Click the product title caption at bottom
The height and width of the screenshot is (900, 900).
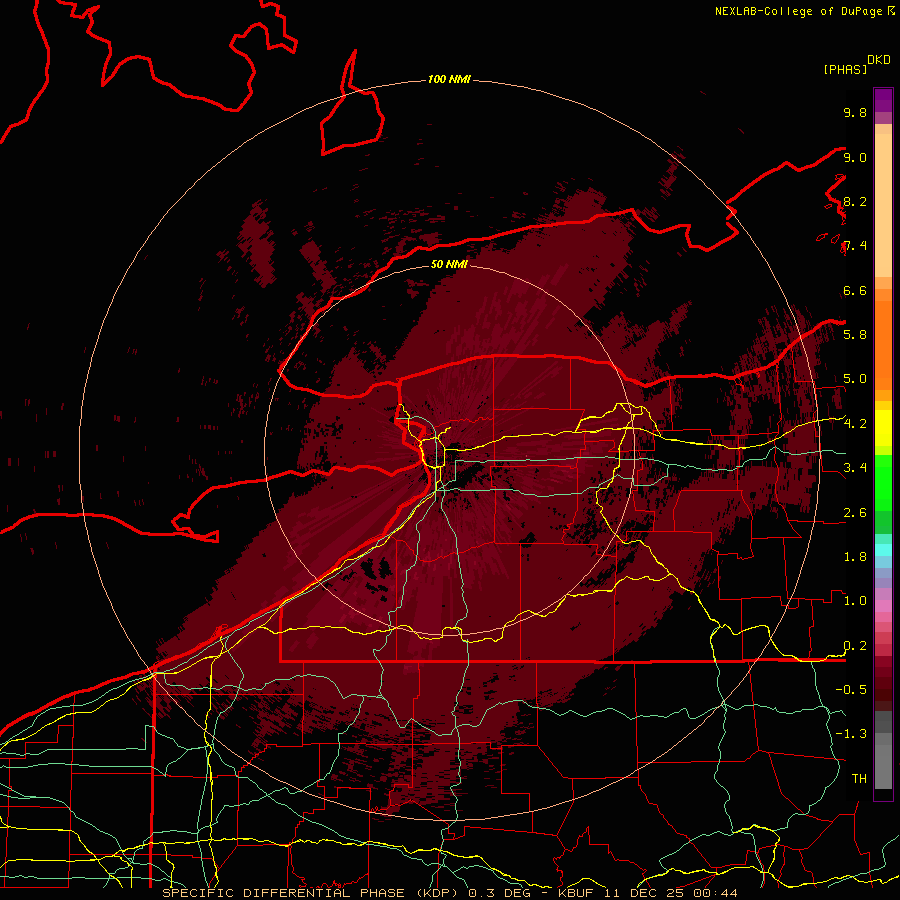point(449,893)
